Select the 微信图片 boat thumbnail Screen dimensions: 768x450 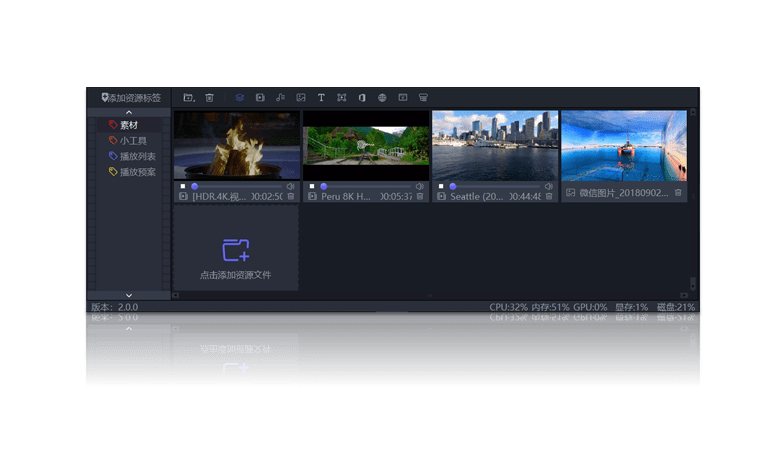click(624, 146)
